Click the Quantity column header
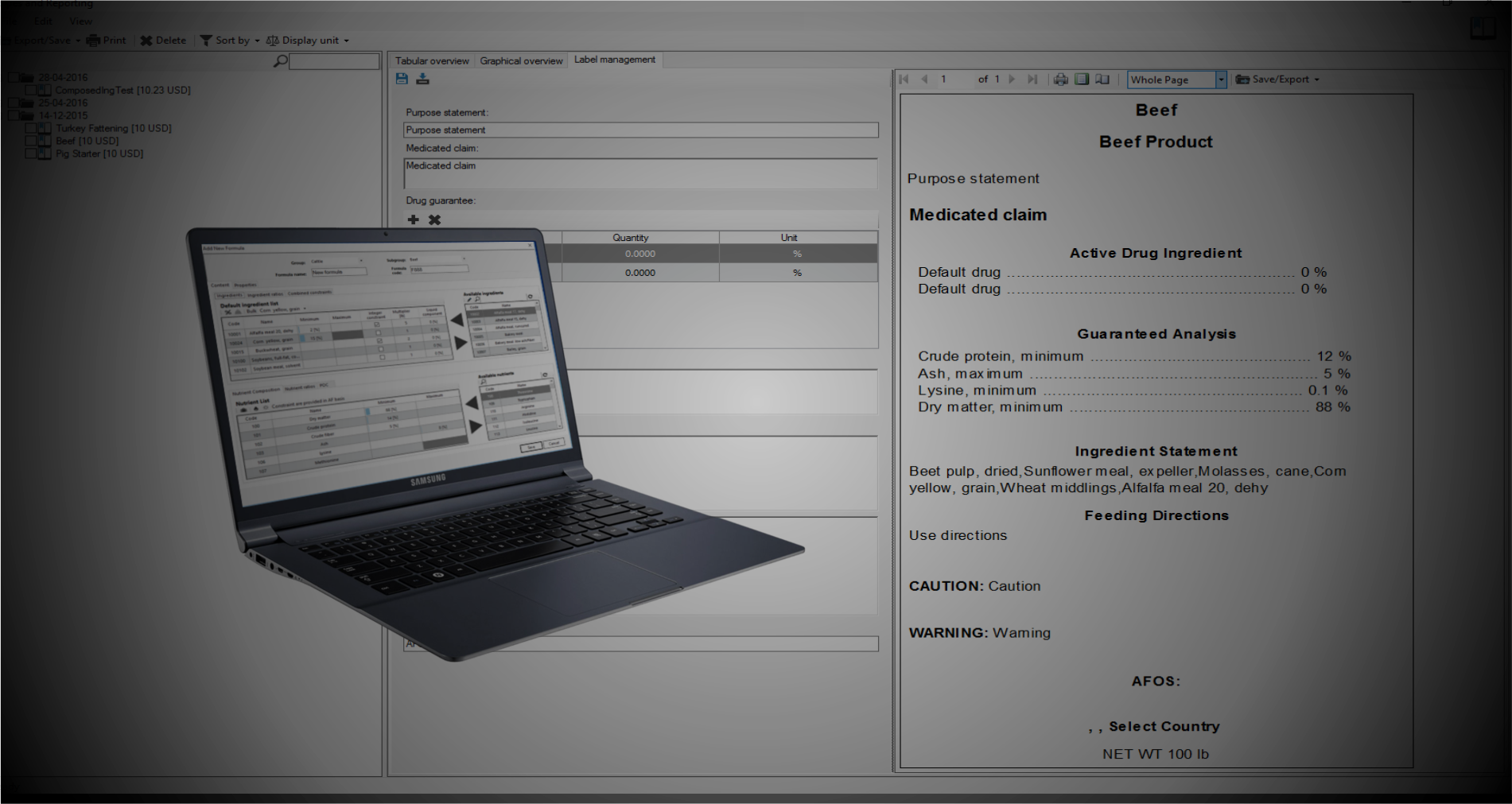Viewport: 1512px width, 804px height. (x=640, y=238)
